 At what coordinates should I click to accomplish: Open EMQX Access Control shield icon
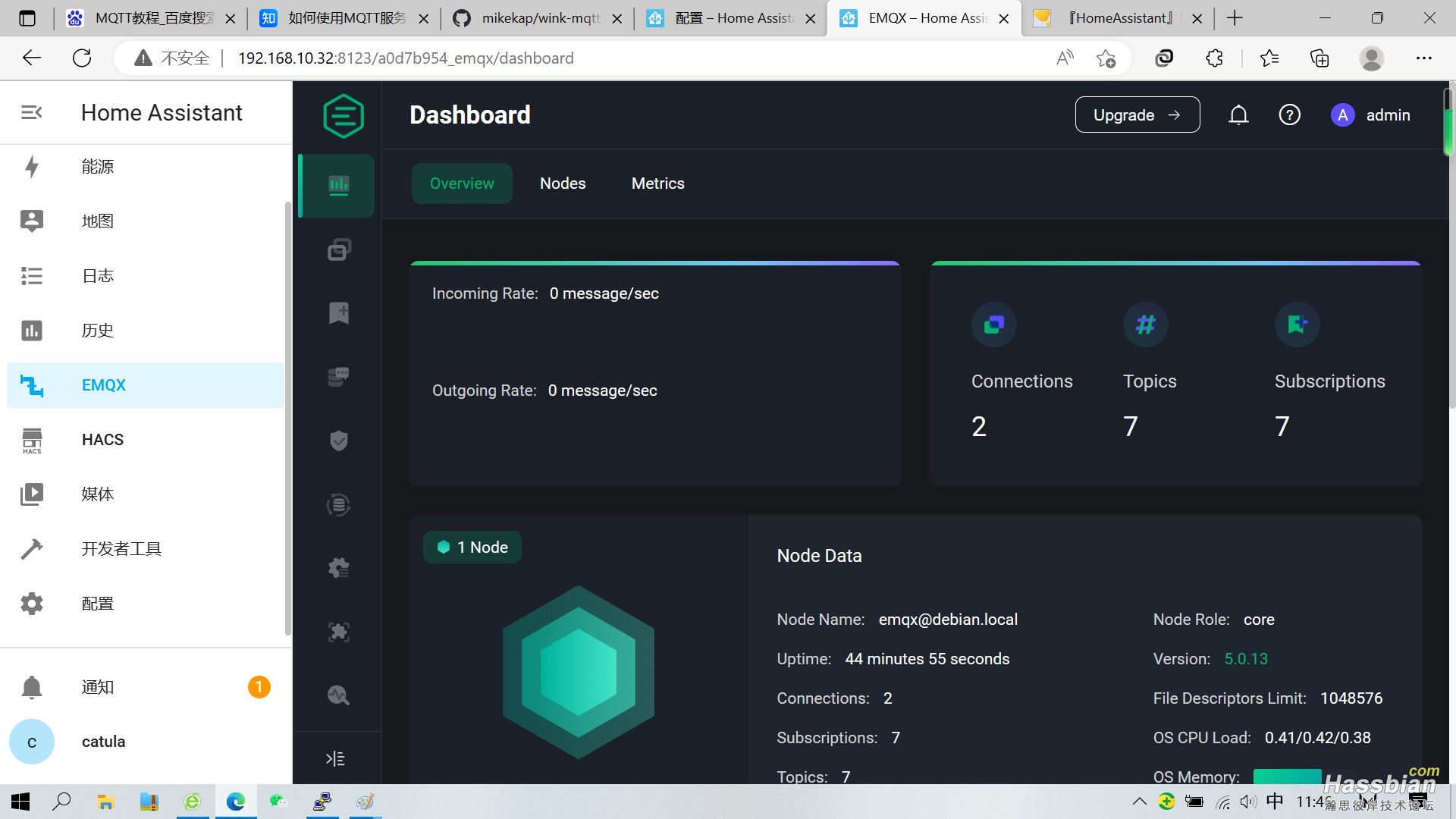(338, 441)
